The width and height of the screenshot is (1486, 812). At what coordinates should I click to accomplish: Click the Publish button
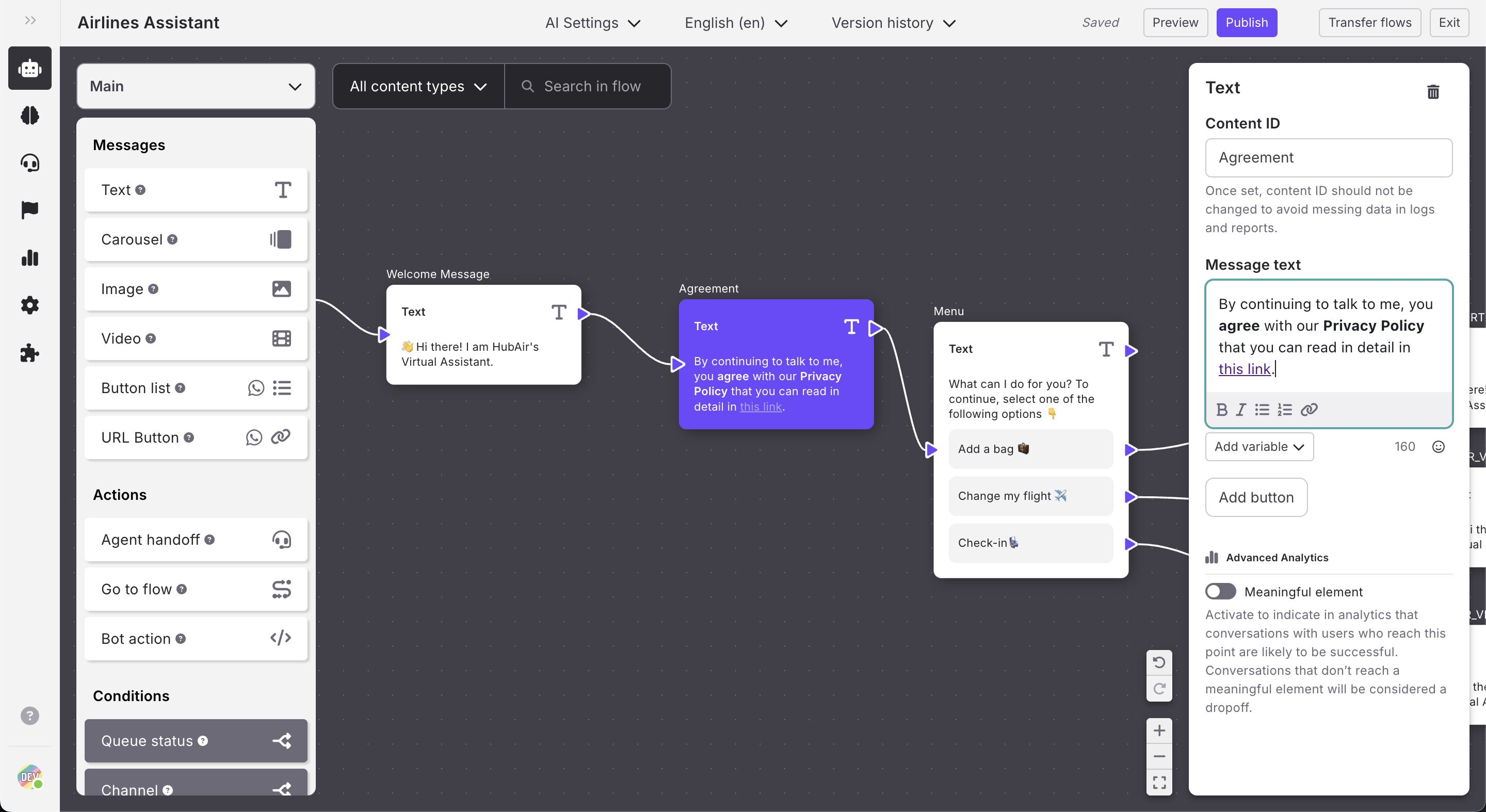1246,23
